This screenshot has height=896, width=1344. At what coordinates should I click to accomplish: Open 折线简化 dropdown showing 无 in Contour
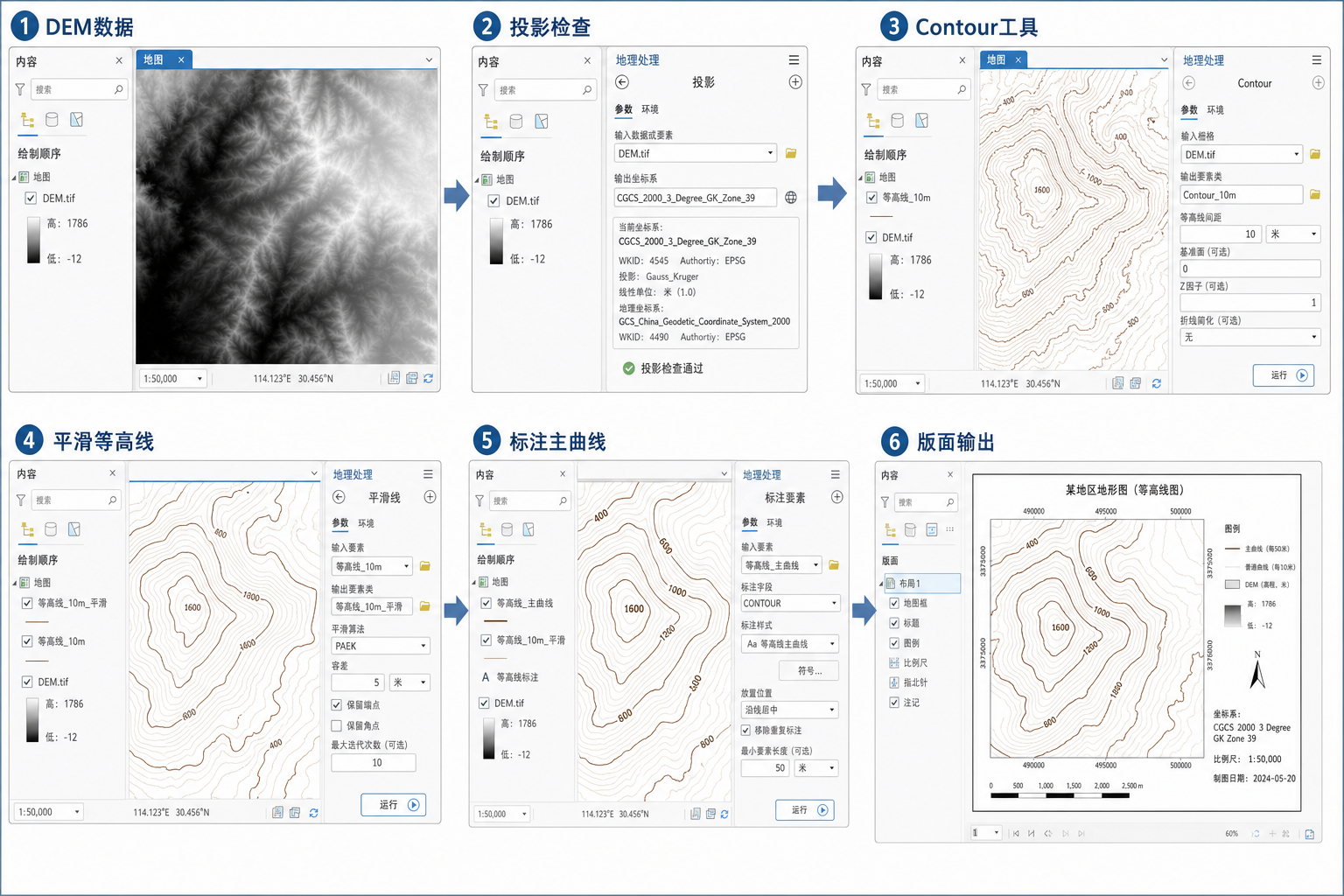tap(1250, 337)
